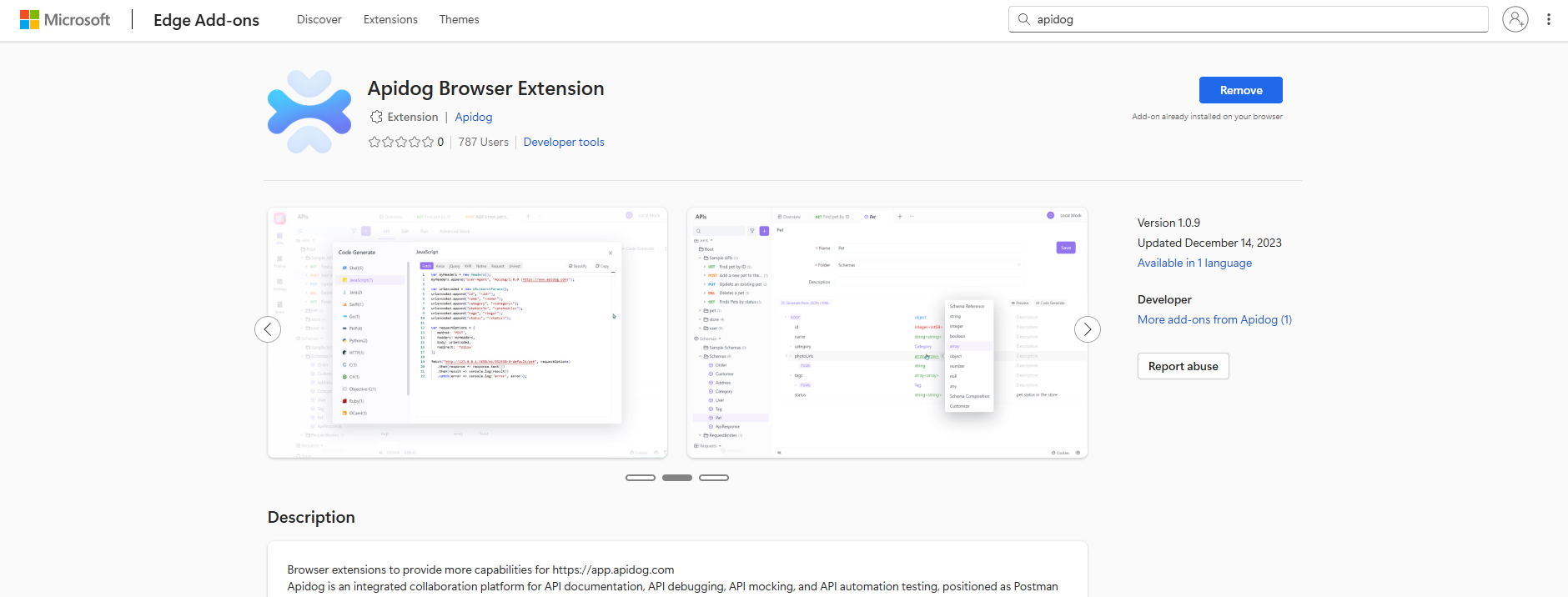Click Updated December 14, 2023 text
The width and height of the screenshot is (1568, 597).
1209,243
